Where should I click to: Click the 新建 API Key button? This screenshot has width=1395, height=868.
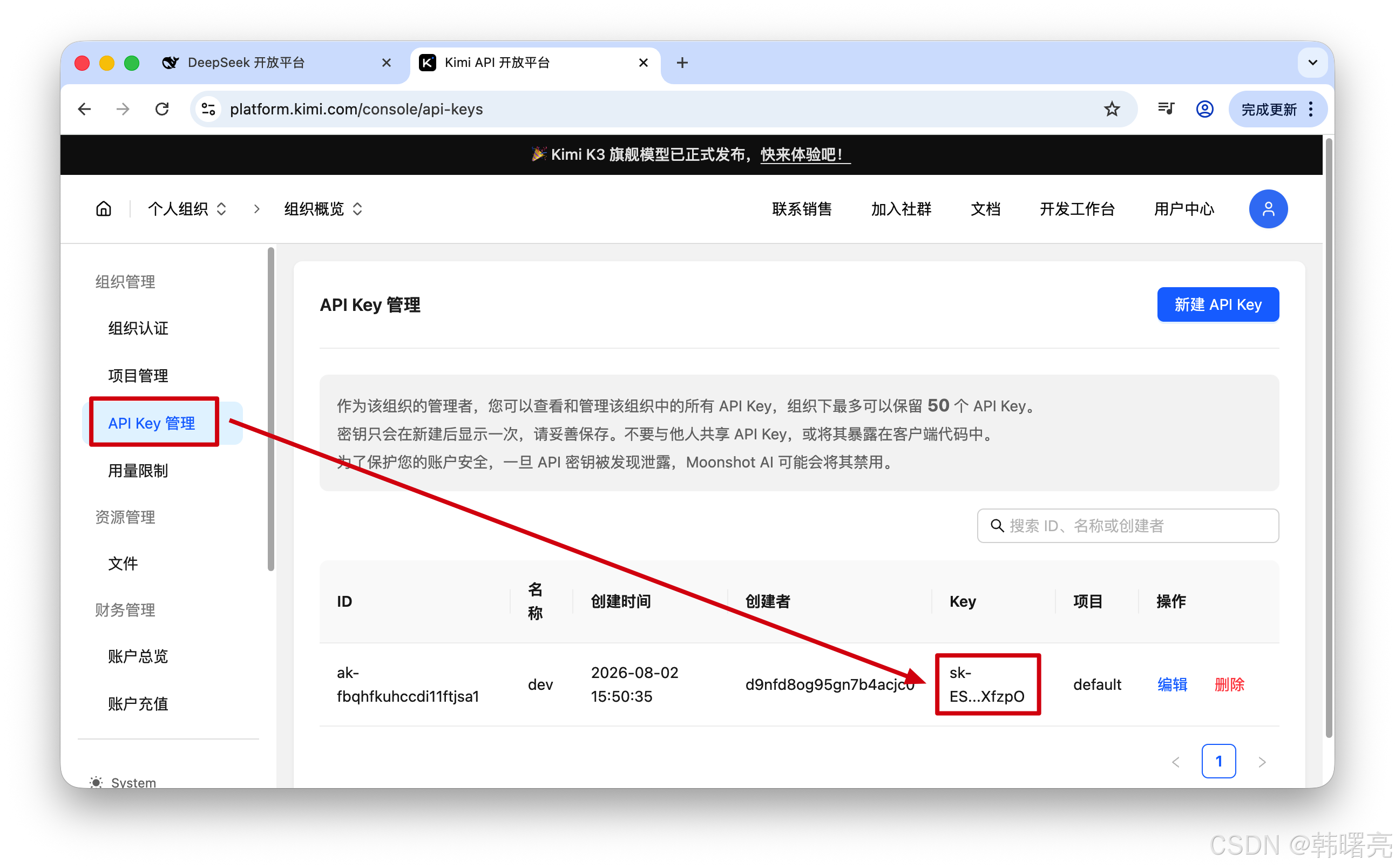pos(1217,305)
